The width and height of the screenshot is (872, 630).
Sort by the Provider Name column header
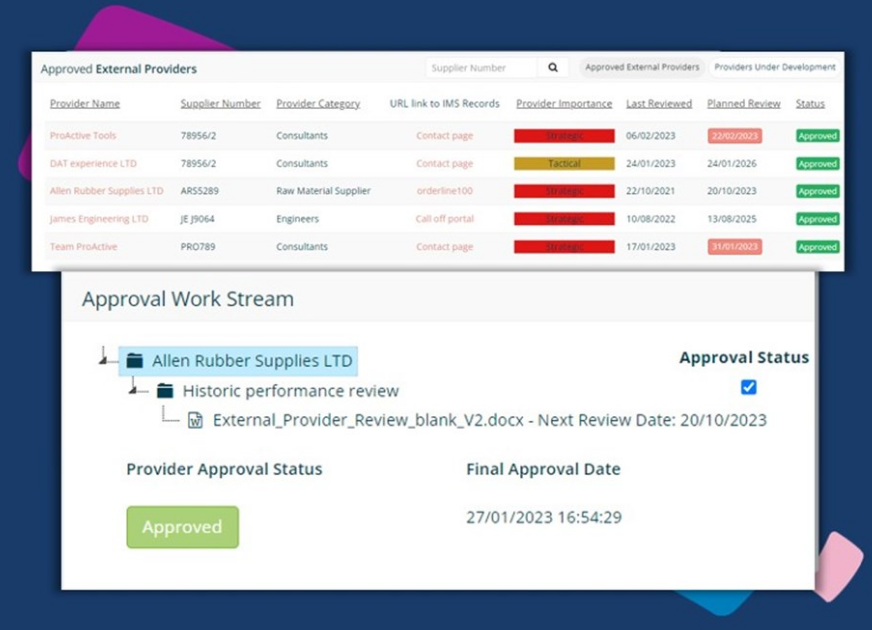85,104
